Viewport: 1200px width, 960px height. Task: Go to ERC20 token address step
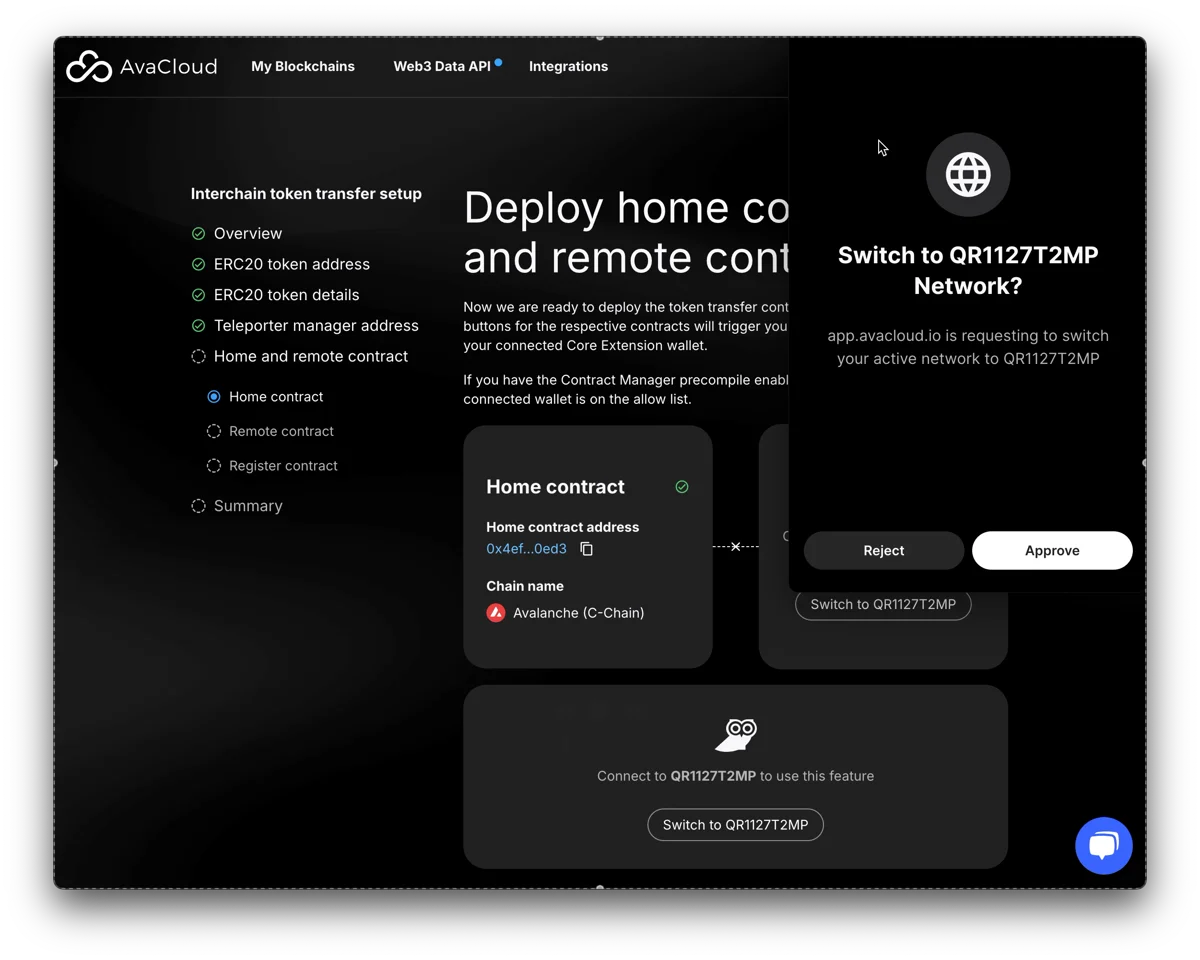292,264
